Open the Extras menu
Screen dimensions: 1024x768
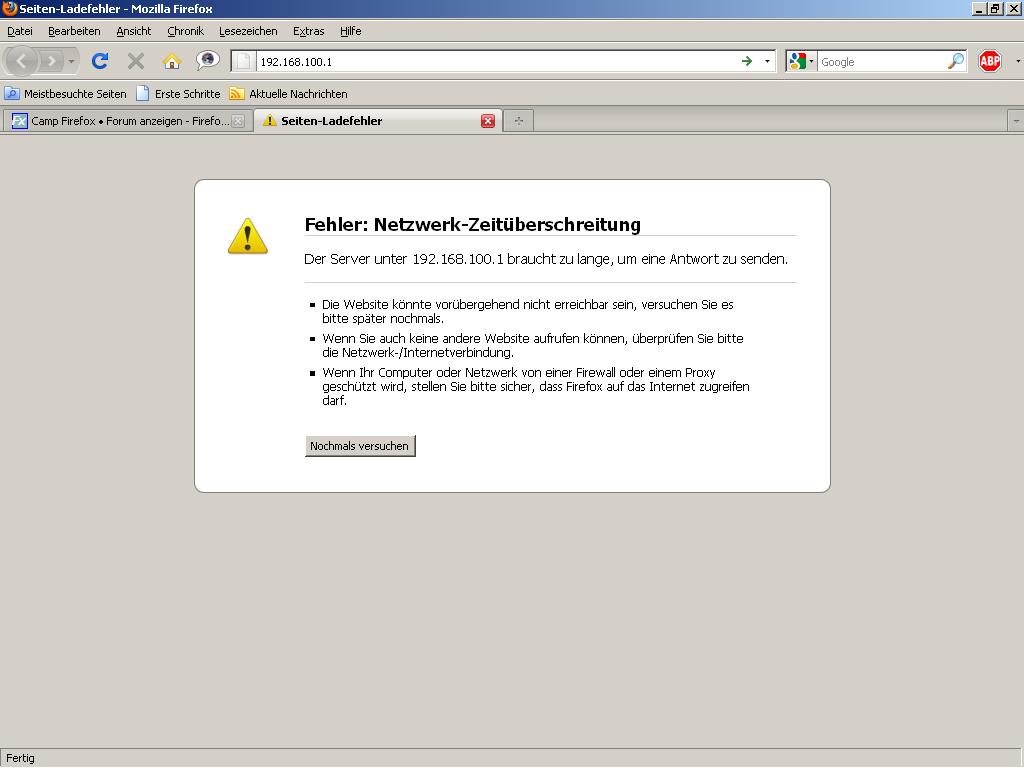[x=308, y=31]
